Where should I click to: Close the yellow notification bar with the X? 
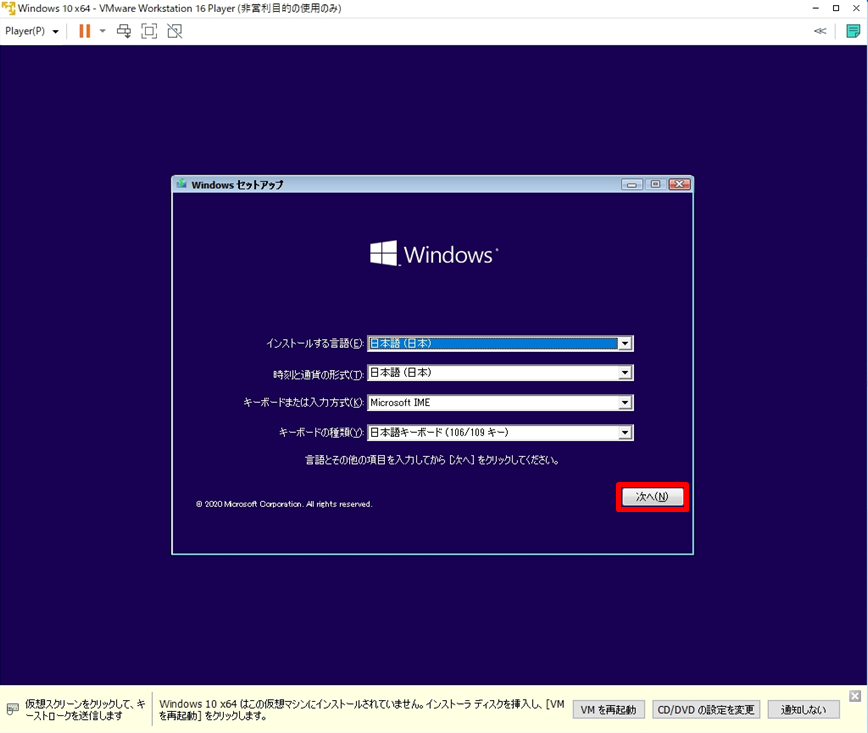point(855,696)
